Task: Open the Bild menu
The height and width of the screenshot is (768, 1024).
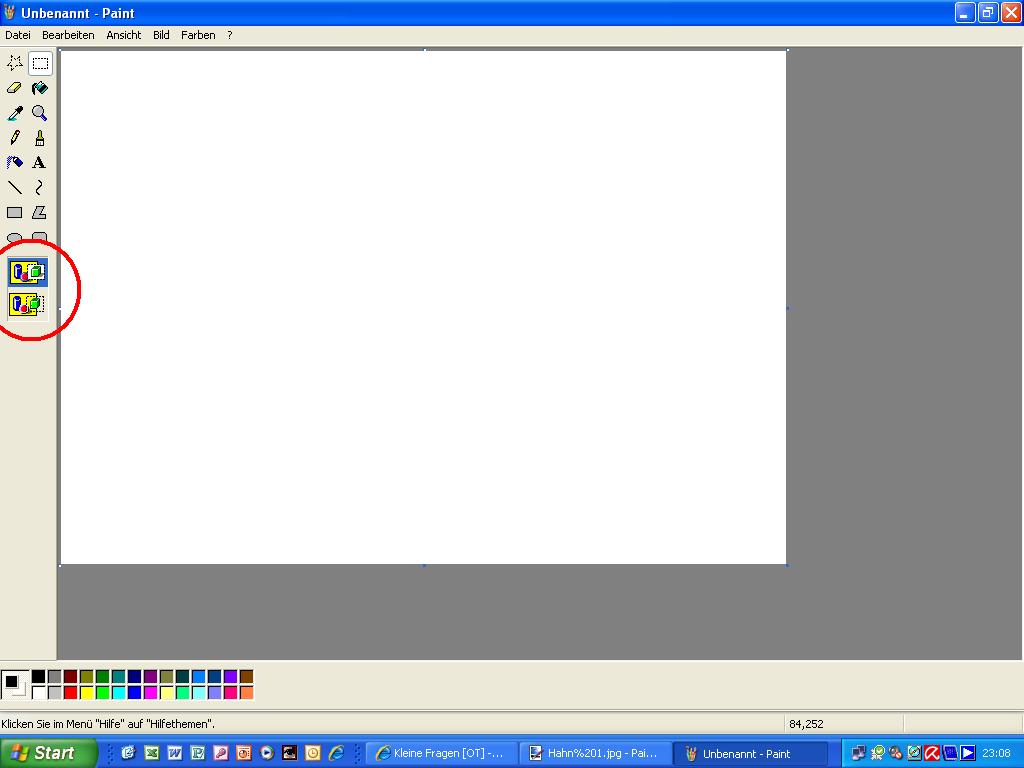Action: point(161,35)
